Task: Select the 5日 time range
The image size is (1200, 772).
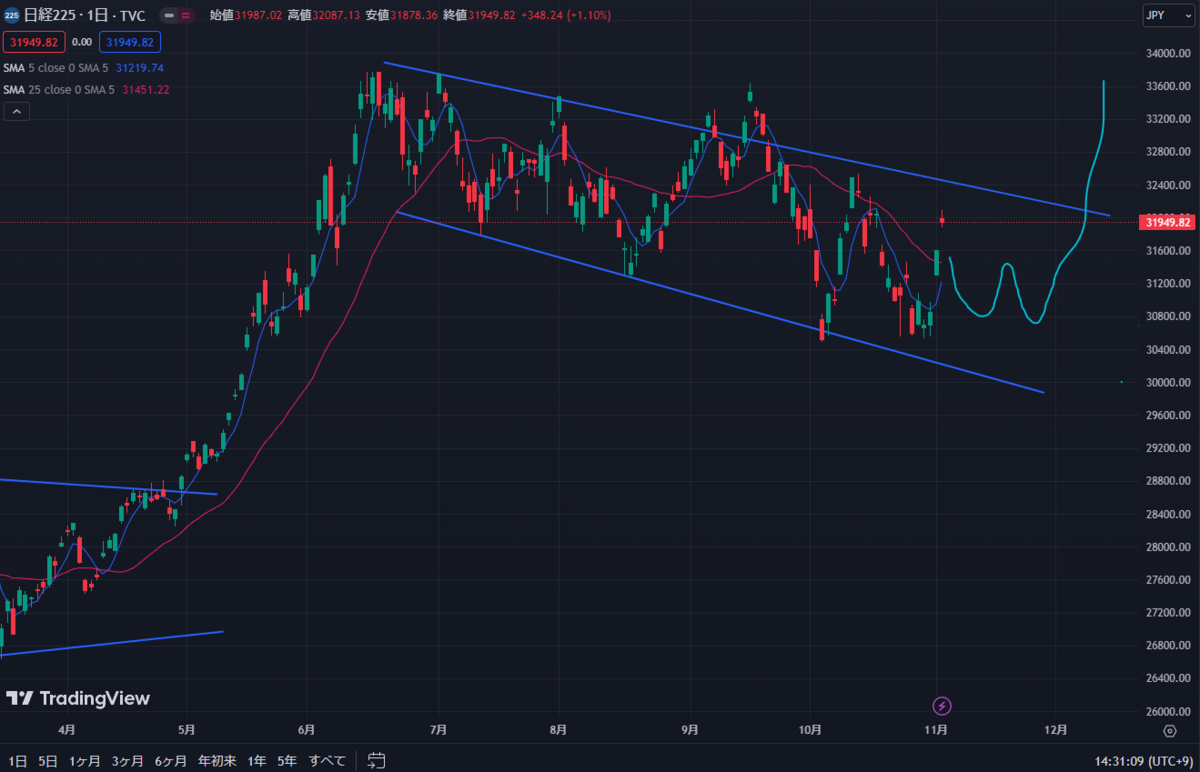Action: 47,761
